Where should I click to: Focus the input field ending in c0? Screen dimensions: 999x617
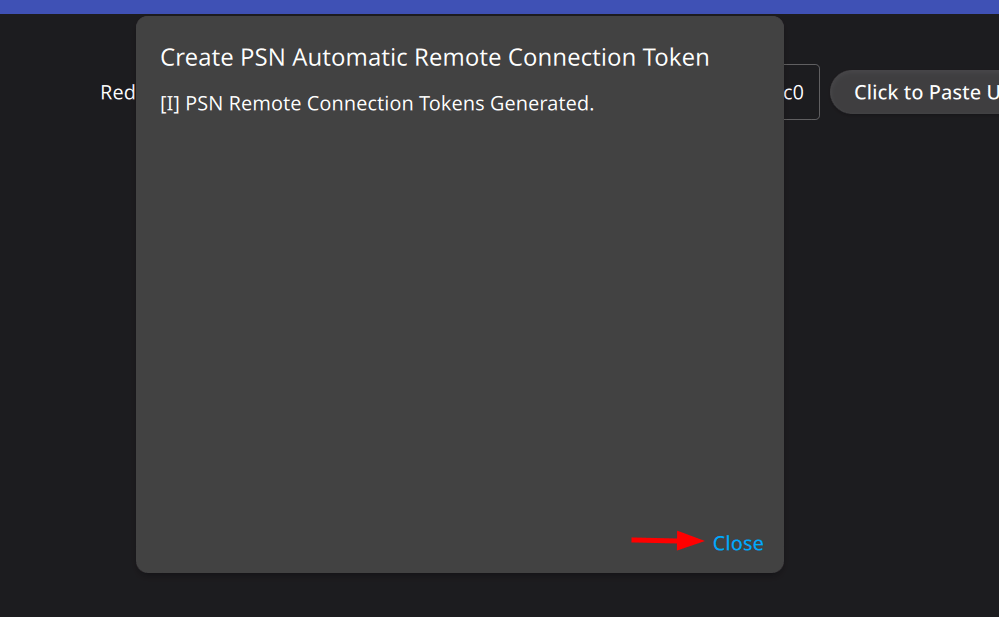tap(801, 92)
